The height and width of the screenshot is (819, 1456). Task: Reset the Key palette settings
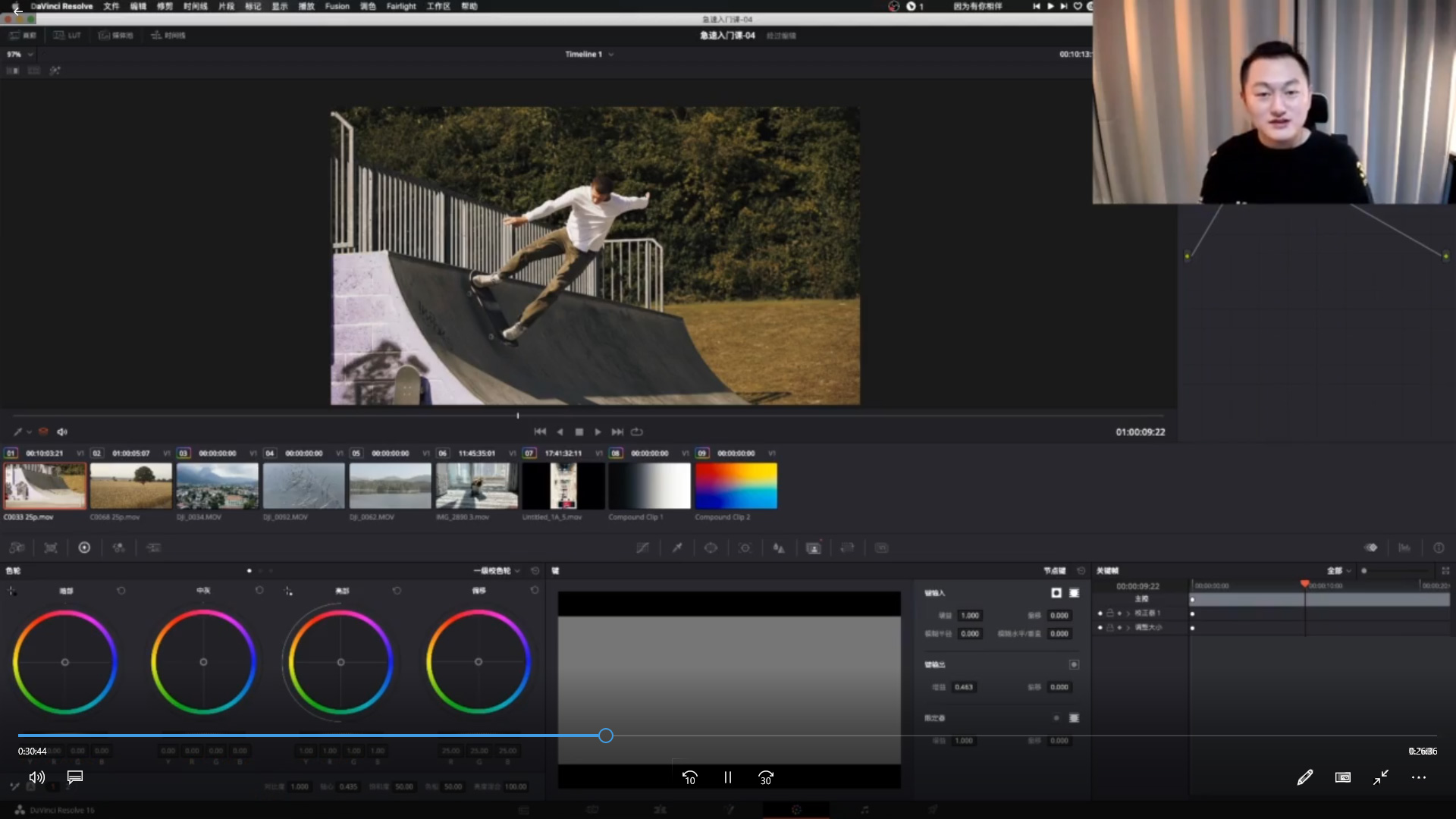1081,571
